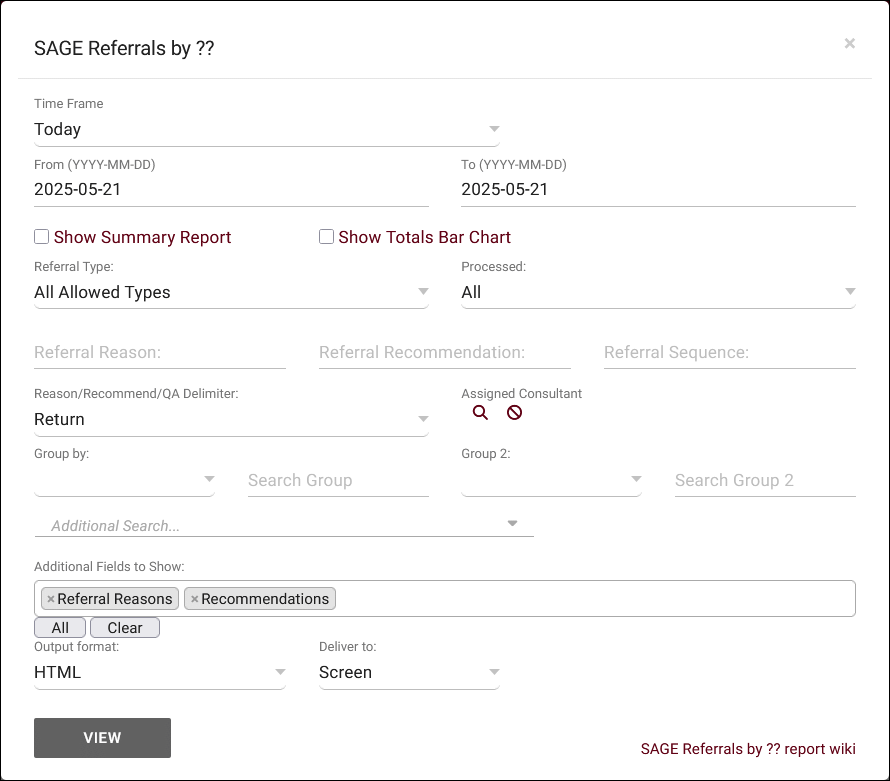
Task: Choose an Output format from the dropdown
Action: coord(160,672)
